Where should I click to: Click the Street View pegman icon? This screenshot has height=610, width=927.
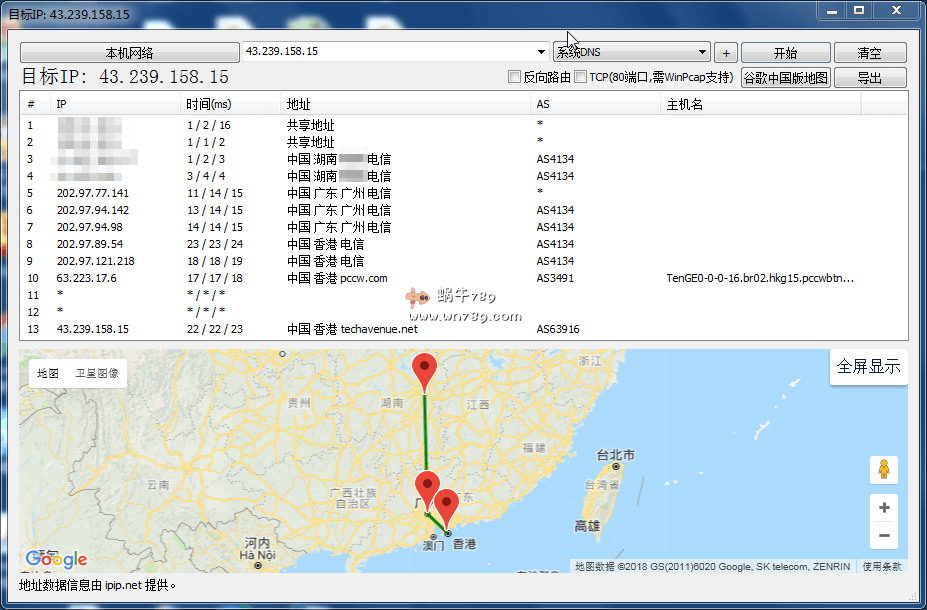tap(883, 469)
